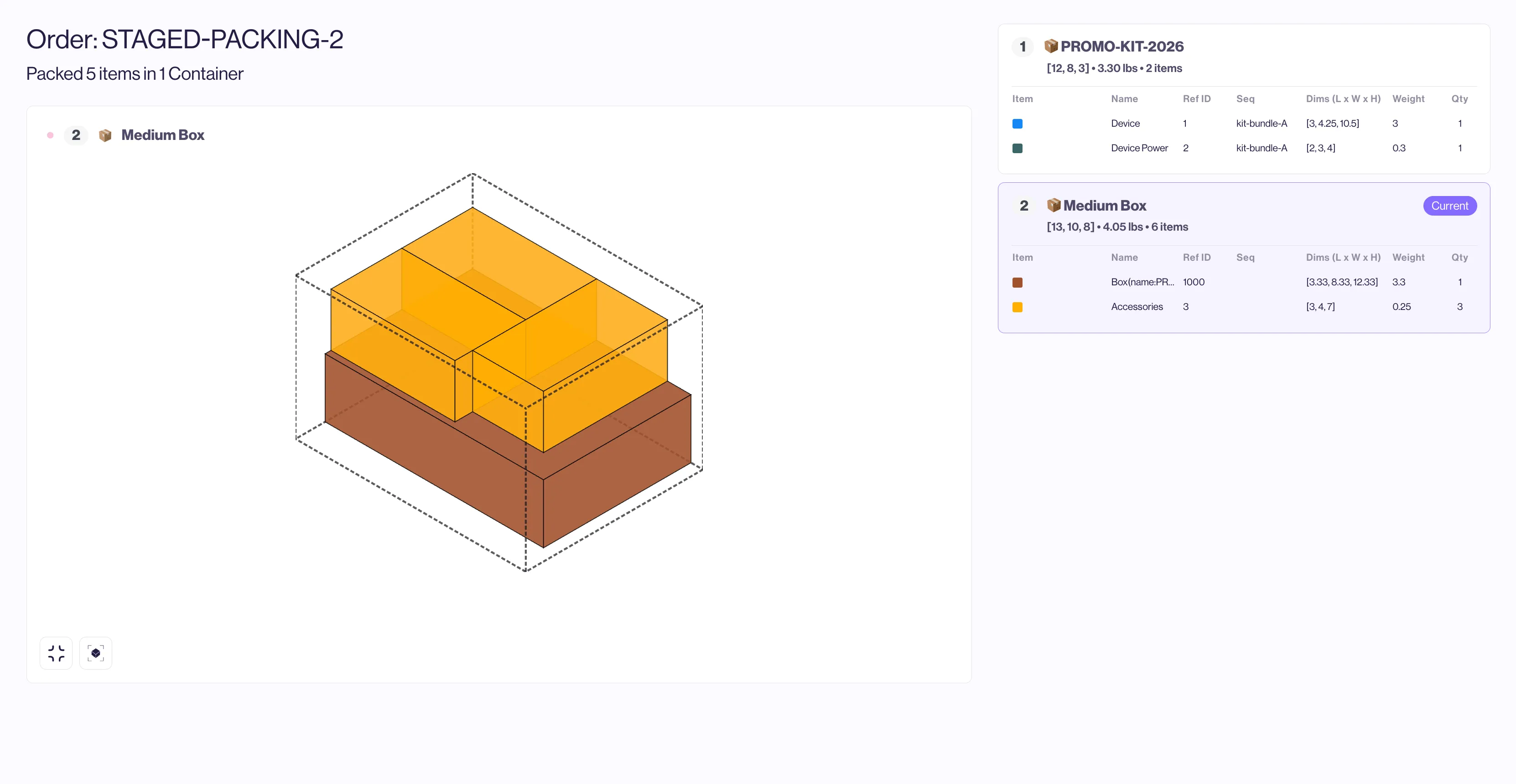Click the Accessories item name
1516x784 pixels.
1137,307
